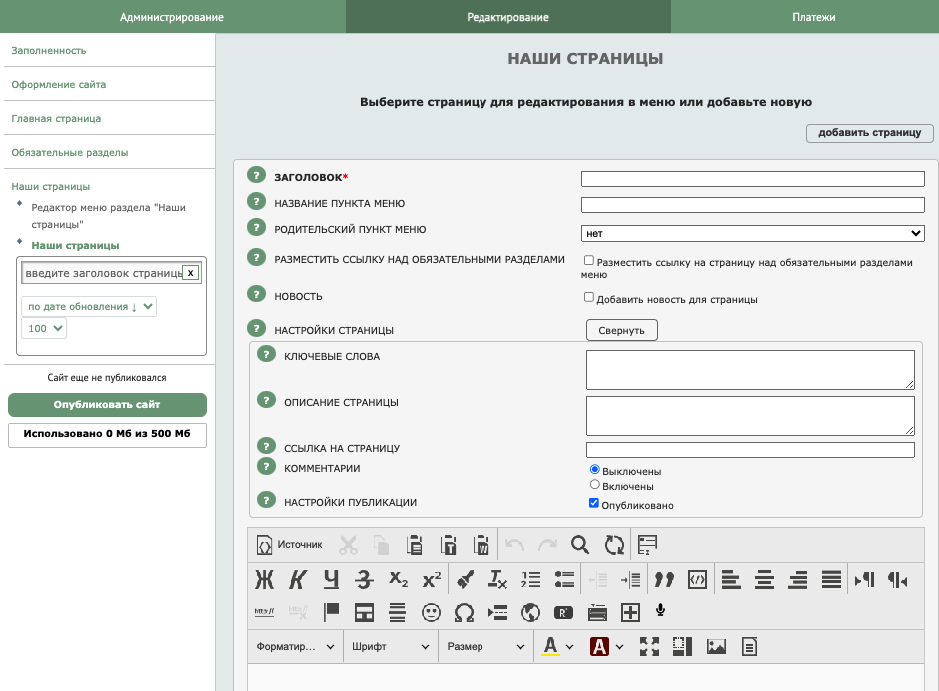
Task: Click the IFrame globe icon
Action: click(x=531, y=612)
